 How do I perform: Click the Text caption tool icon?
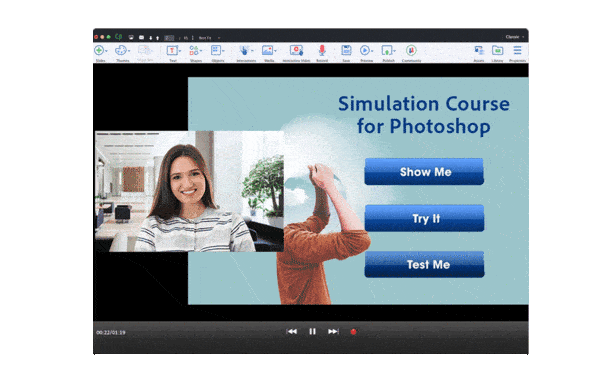(172, 50)
